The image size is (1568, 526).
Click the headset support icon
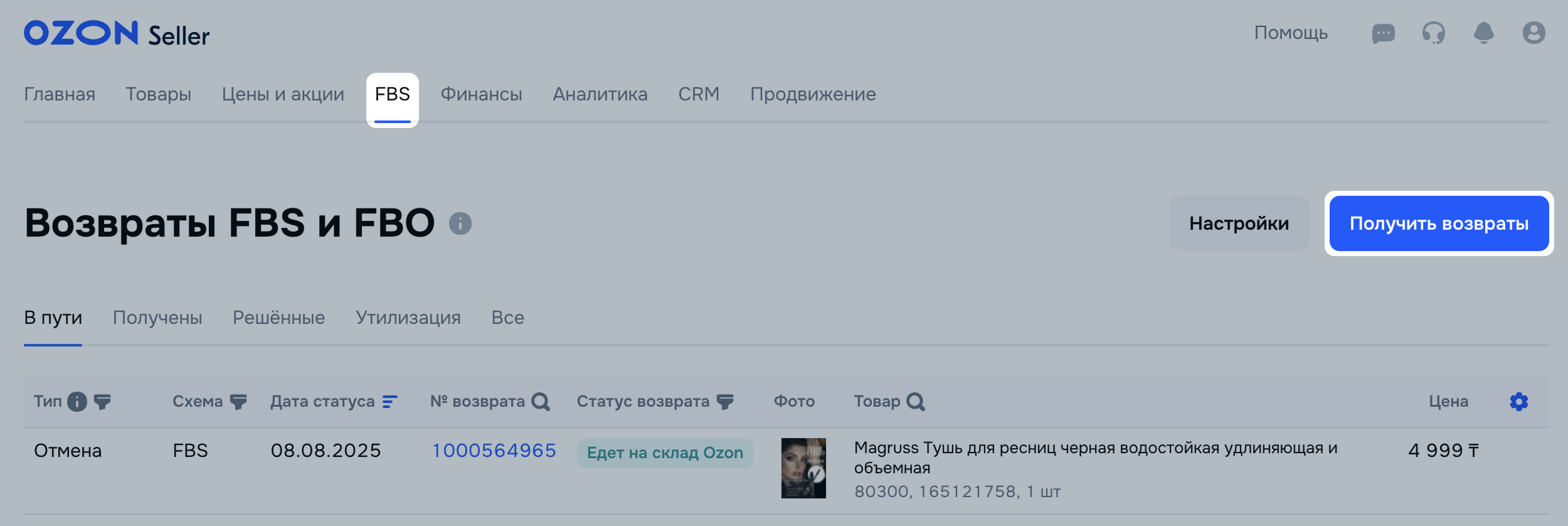pyautogui.click(x=1433, y=33)
